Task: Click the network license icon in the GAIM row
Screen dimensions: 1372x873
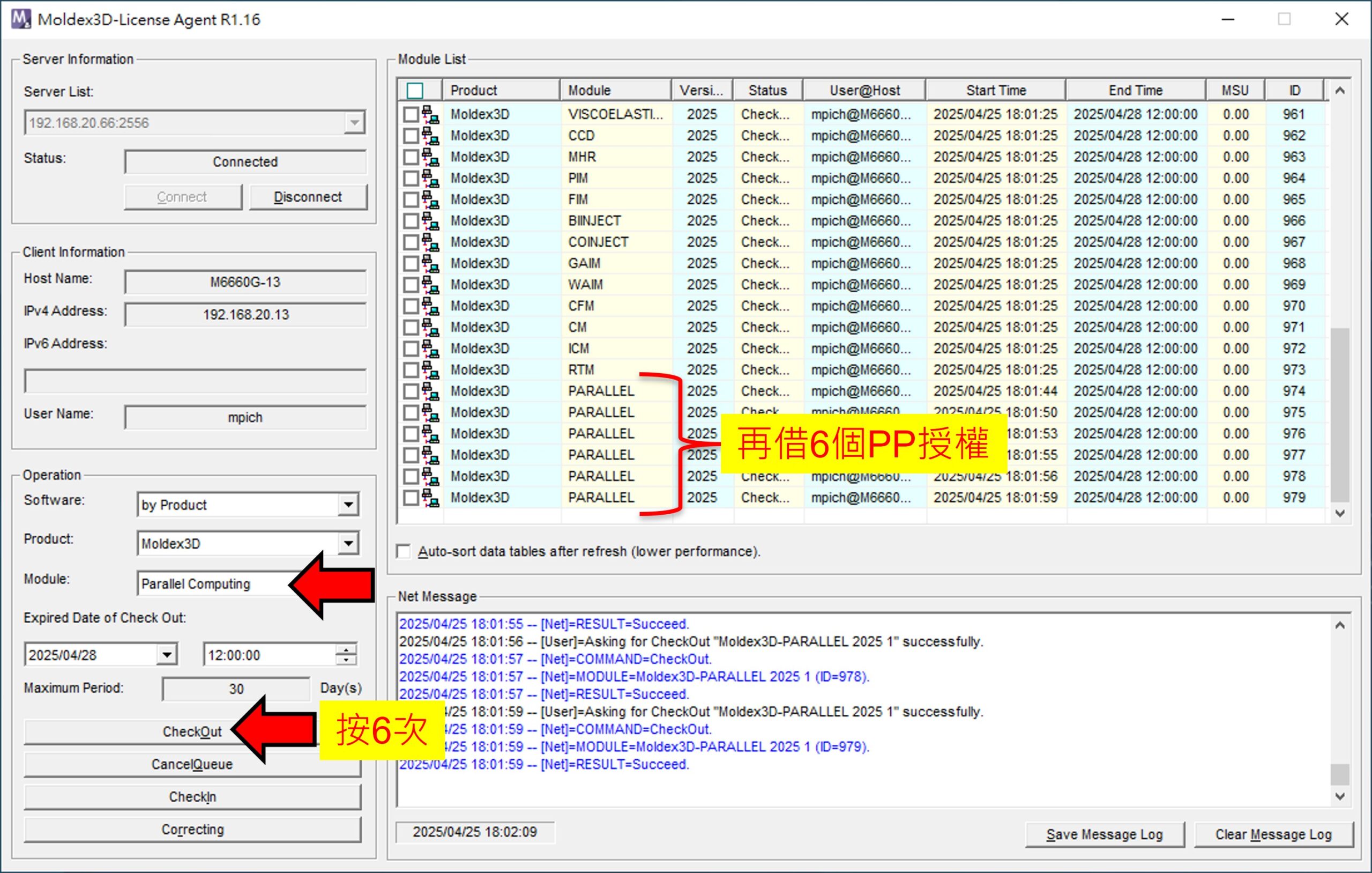Action: 430,263
